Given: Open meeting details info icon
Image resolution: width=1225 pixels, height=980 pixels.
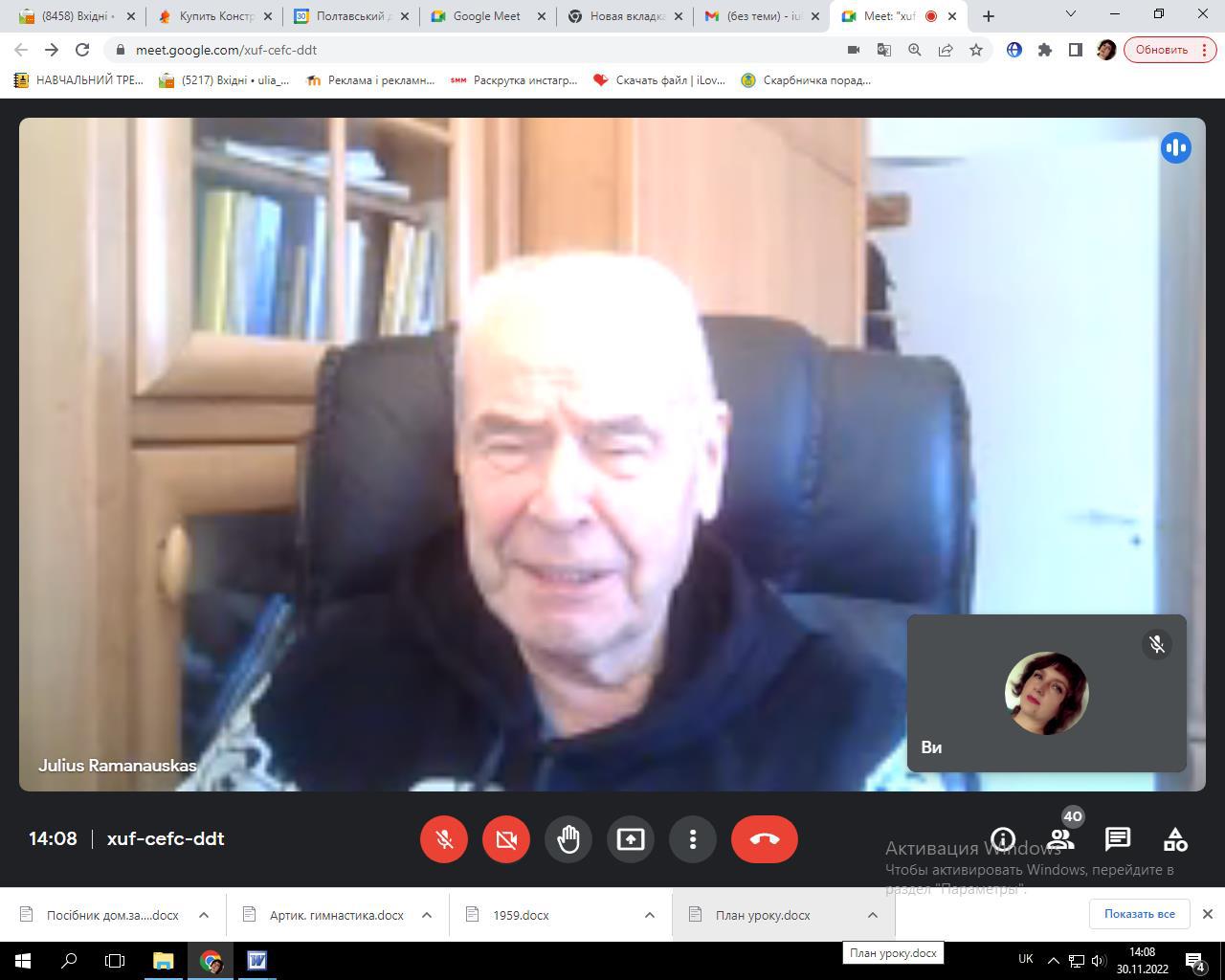Looking at the screenshot, I should point(1003,839).
